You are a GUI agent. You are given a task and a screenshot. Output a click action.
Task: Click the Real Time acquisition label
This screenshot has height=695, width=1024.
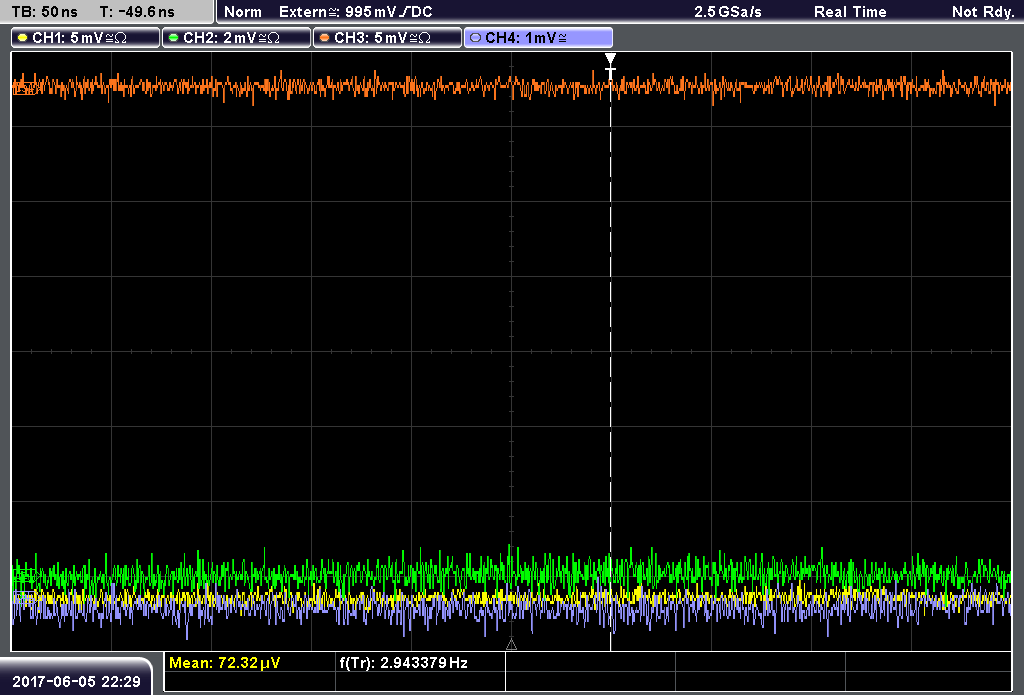pos(850,12)
